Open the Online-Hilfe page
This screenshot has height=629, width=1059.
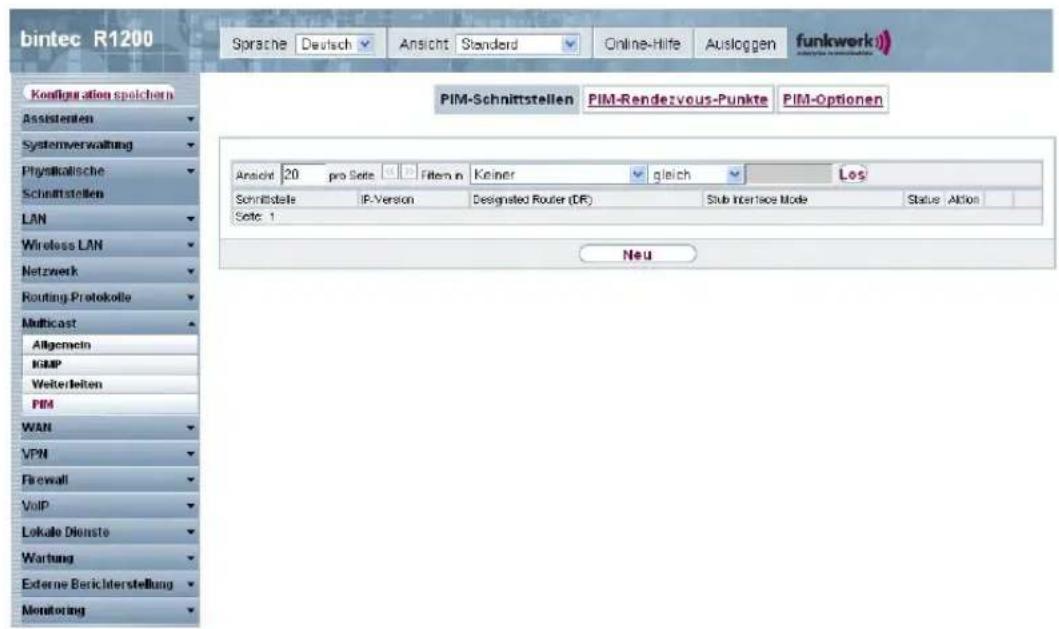pyautogui.click(x=642, y=45)
